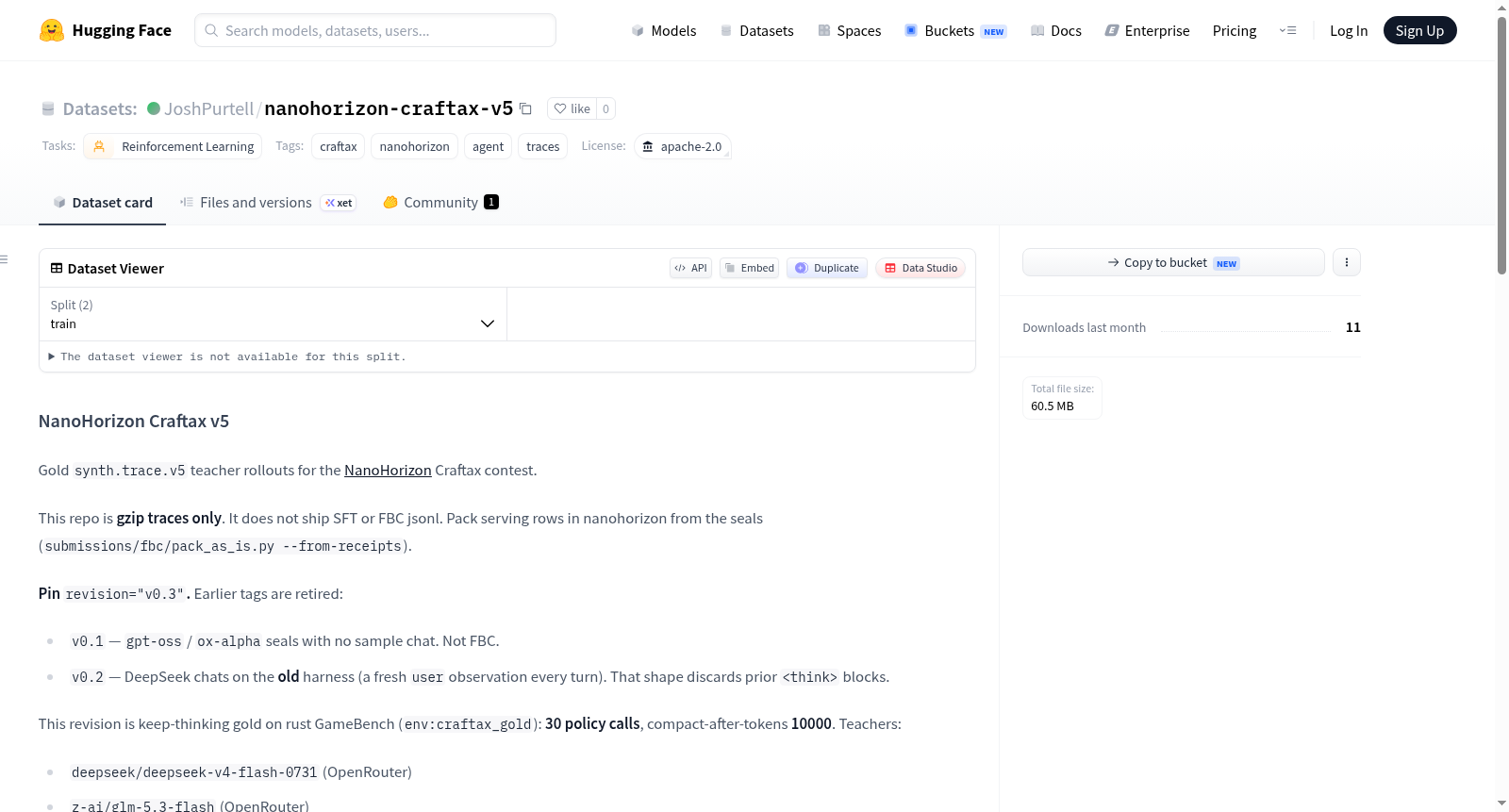Click the Hugging Face wordmark text
1509x812 pixels.
point(122,30)
